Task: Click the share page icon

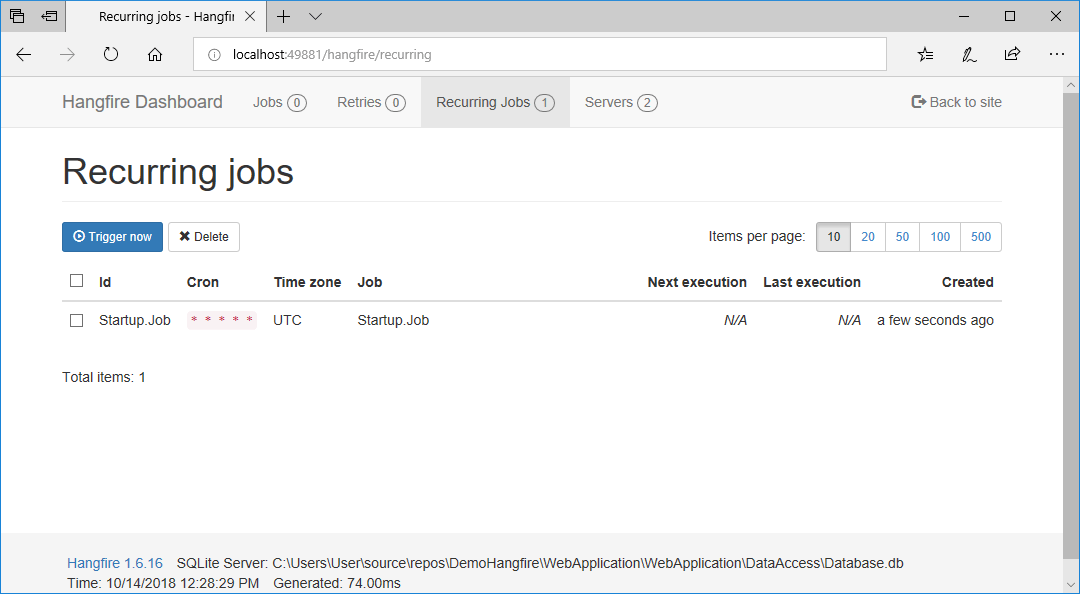Action: 1012,54
